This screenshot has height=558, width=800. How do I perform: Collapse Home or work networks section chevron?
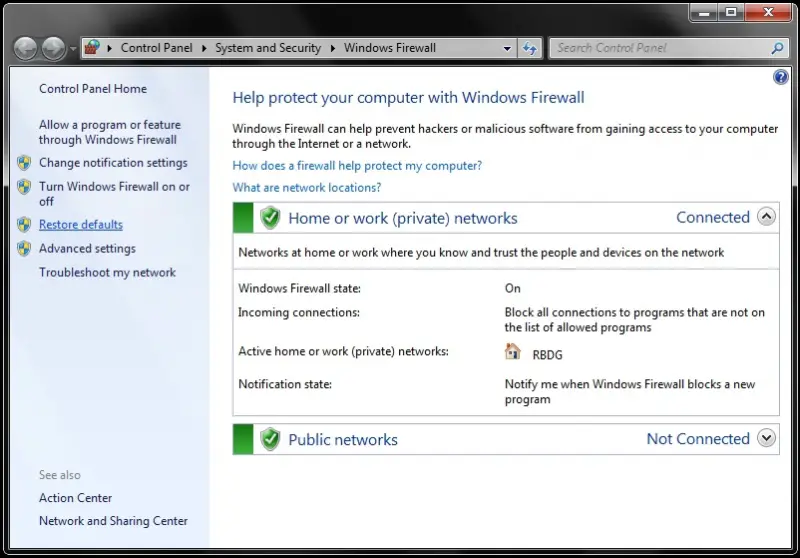766,217
